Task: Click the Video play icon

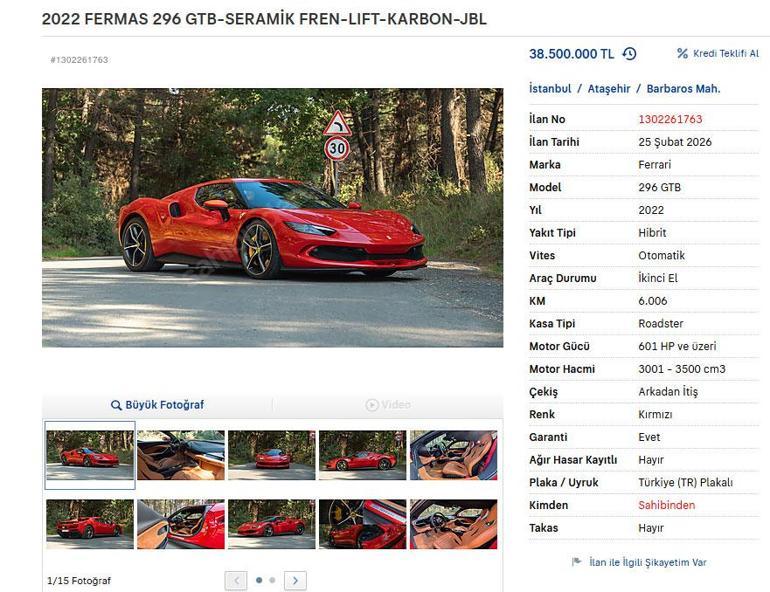Action: click(372, 405)
